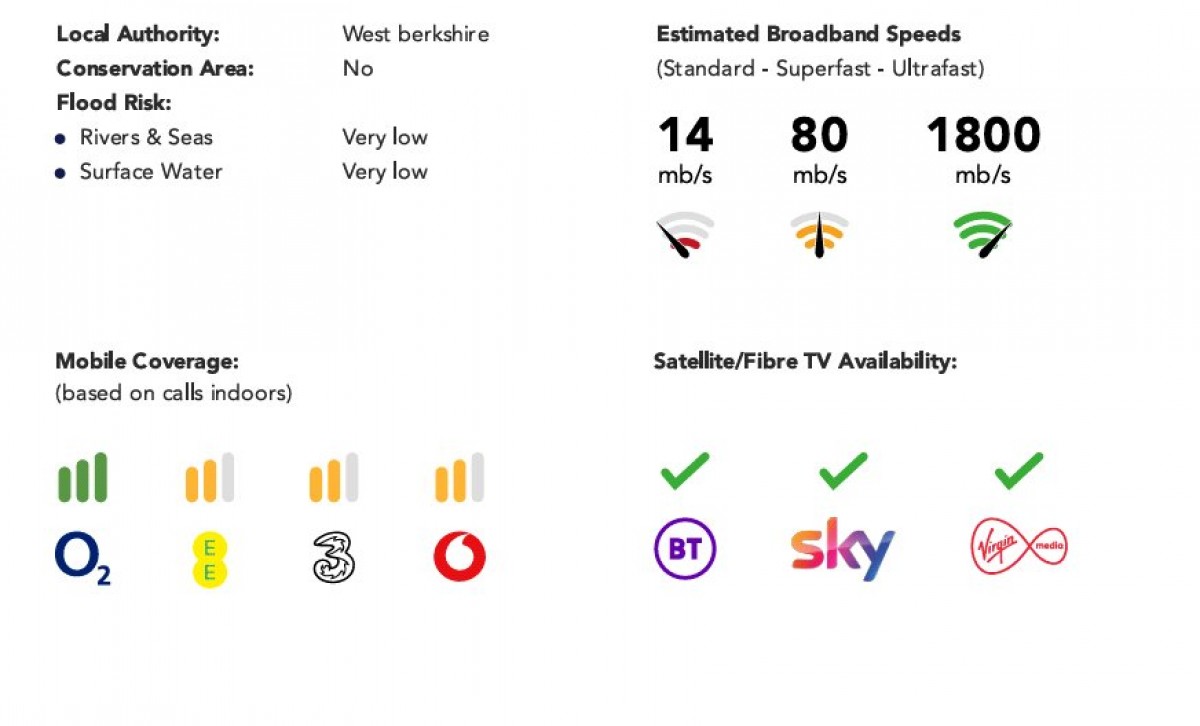Click the Estimated Broadband Speeds heading

pyautogui.click(x=808, y=34)
